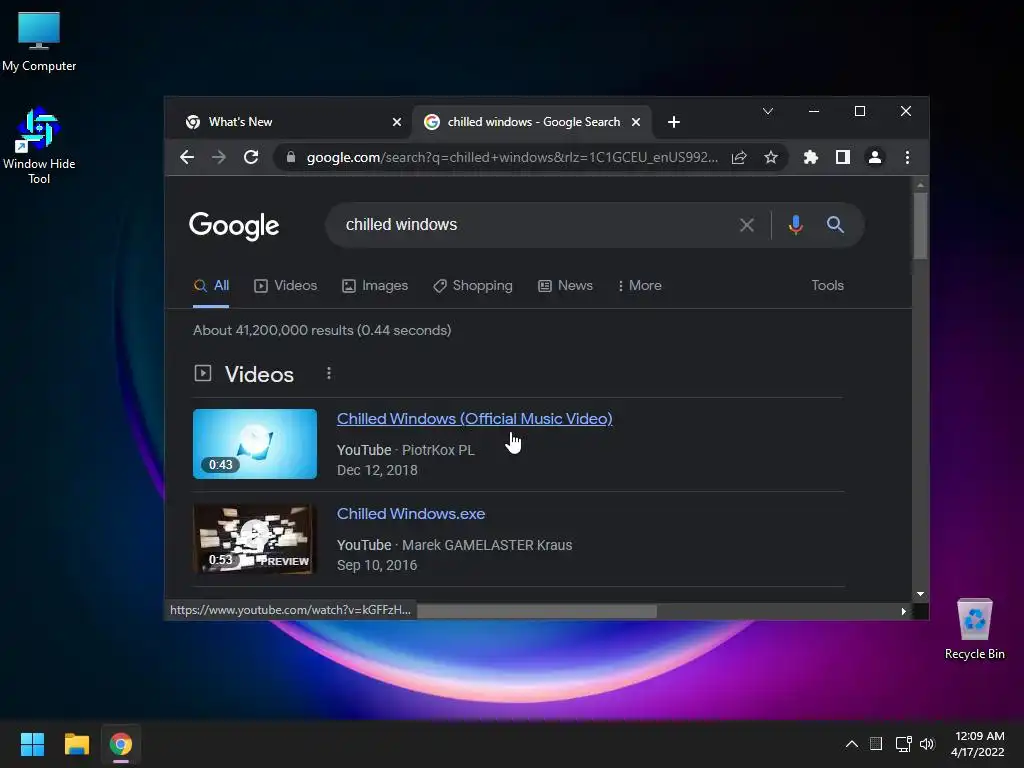
Task: Add a new tab with plus button
Action: (x=674, y=122)
